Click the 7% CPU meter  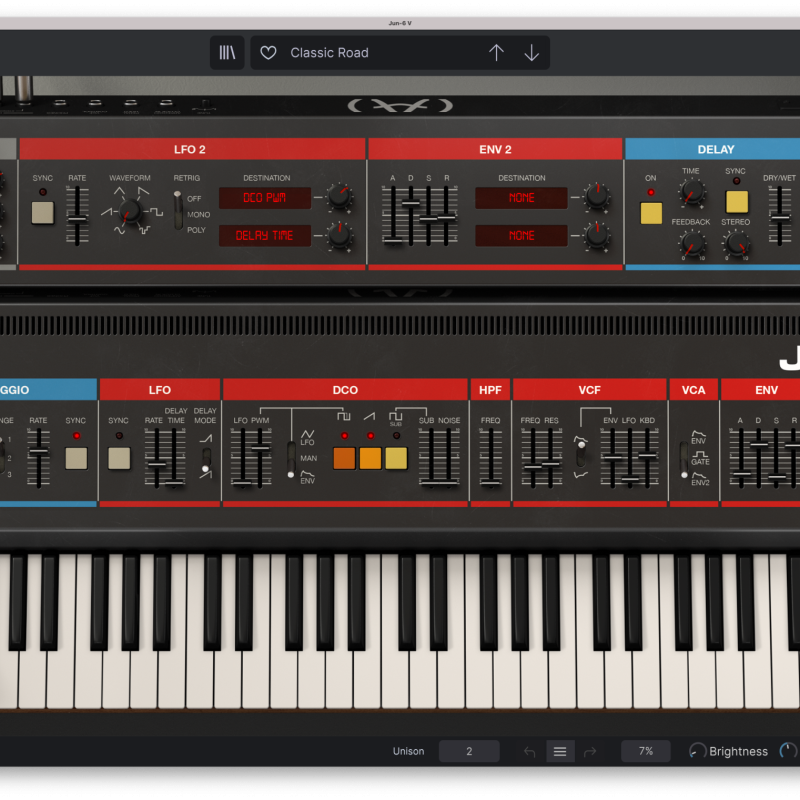tap(645, 751)
